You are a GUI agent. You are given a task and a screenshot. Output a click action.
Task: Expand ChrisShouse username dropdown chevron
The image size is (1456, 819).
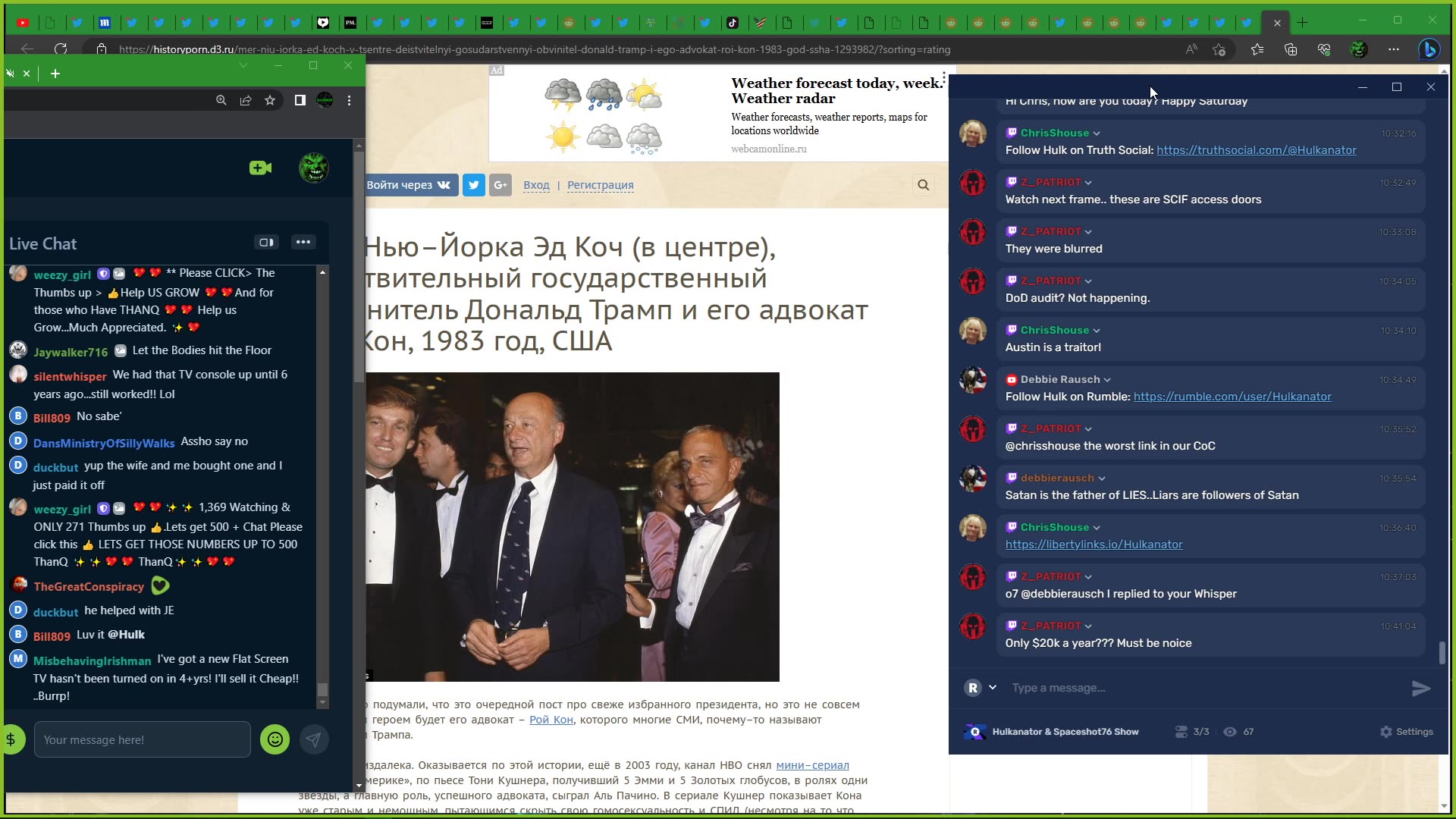1097,133
